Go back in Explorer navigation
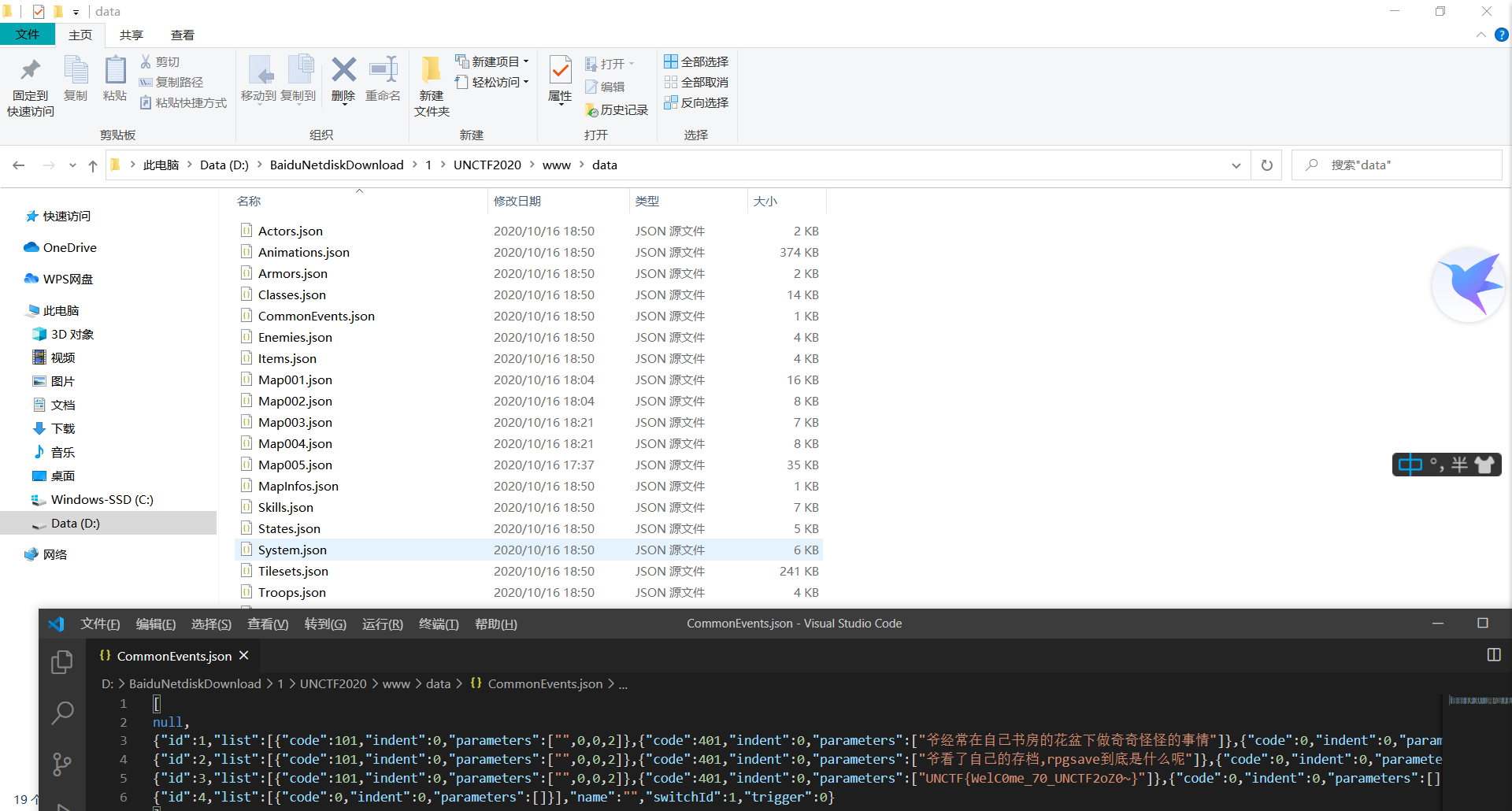 pyautogui.click(x=19, y=165)
